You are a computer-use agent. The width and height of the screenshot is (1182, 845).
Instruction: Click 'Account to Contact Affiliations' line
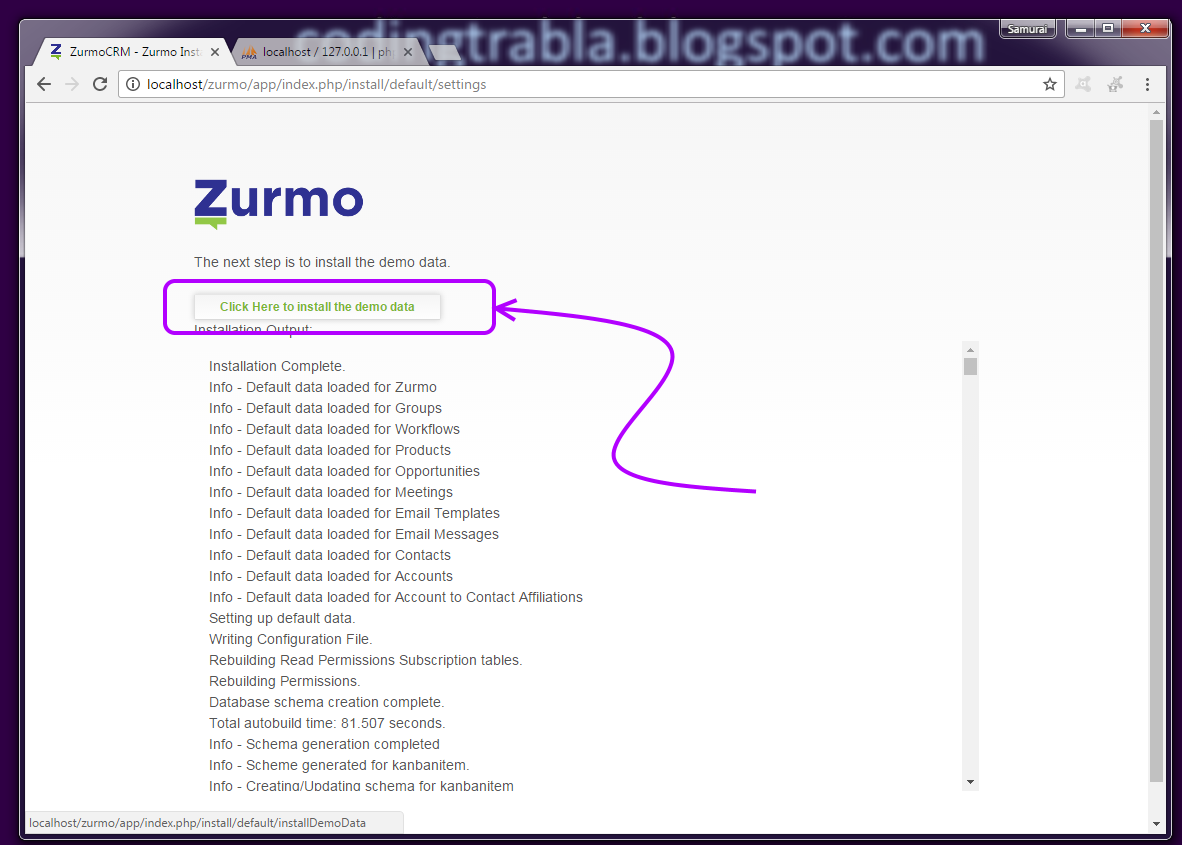[396, 598]
